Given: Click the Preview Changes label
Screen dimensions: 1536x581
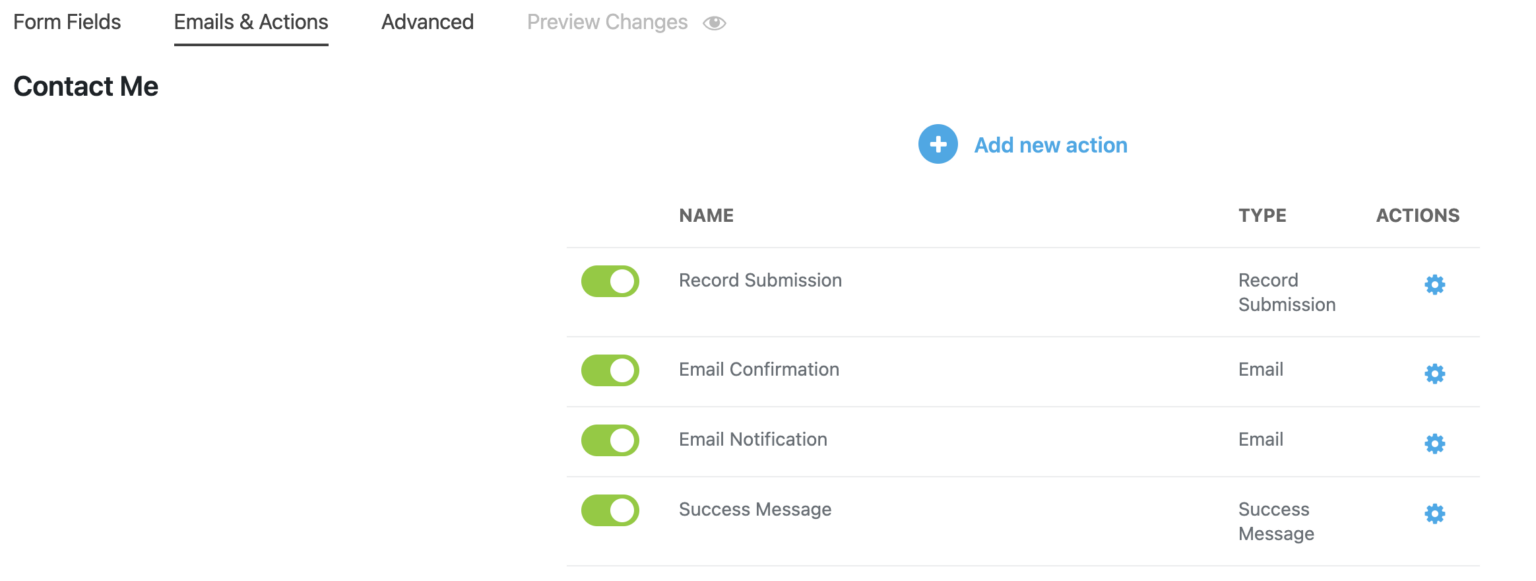Looking at the screenshot, I should [x=607, y=21].
